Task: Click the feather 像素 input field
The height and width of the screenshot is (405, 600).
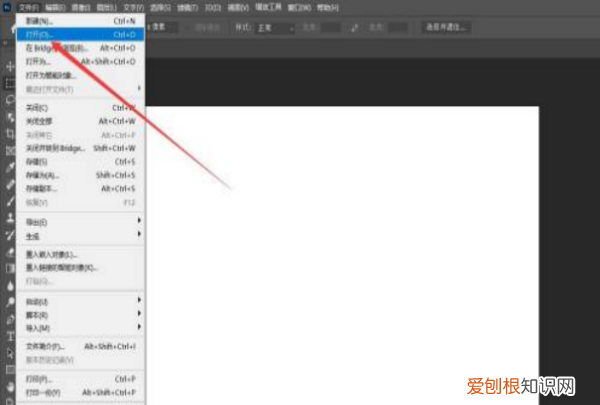Action: coord(165,28)
